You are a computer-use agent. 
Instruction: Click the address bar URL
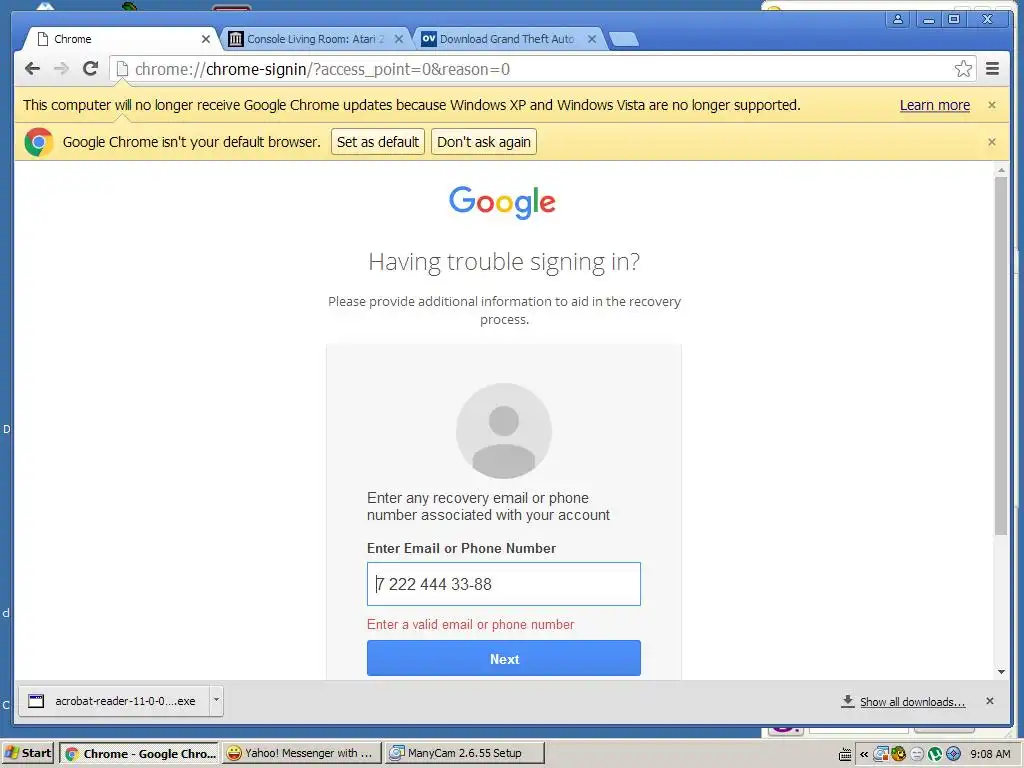click(322, 69)
